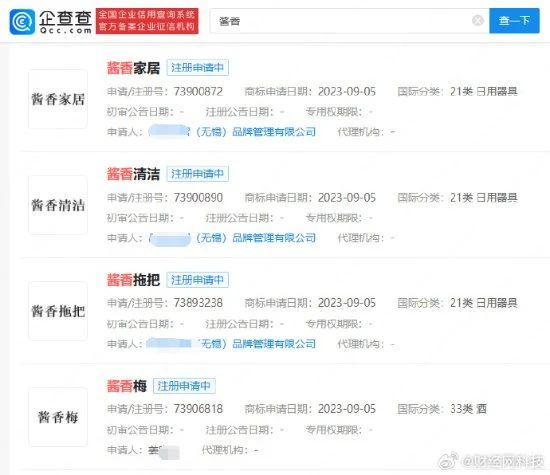Open the 酱香拖把 trademark title

point(133,280)
